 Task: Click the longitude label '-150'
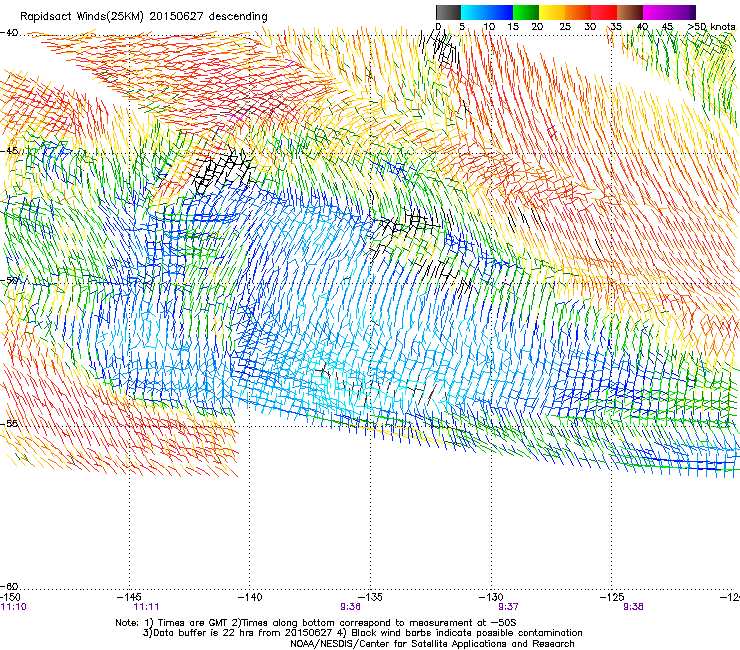click(10, 597)
